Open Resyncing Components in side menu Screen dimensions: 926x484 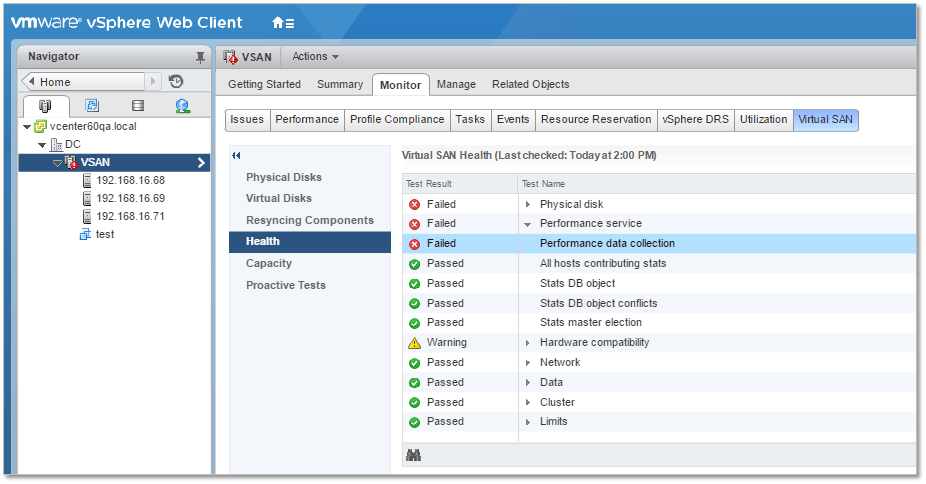(310, 221)
